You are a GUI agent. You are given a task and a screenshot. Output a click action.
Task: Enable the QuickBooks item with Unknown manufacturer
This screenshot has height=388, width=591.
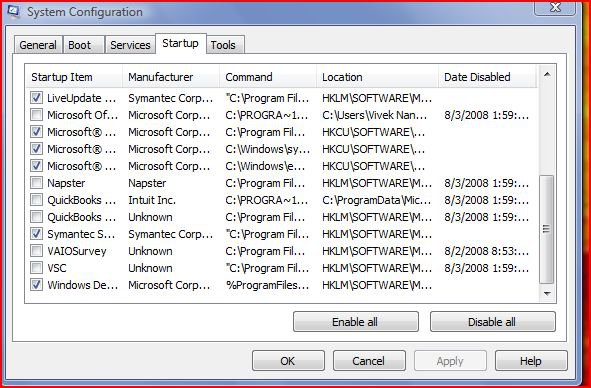coord(36,217)
